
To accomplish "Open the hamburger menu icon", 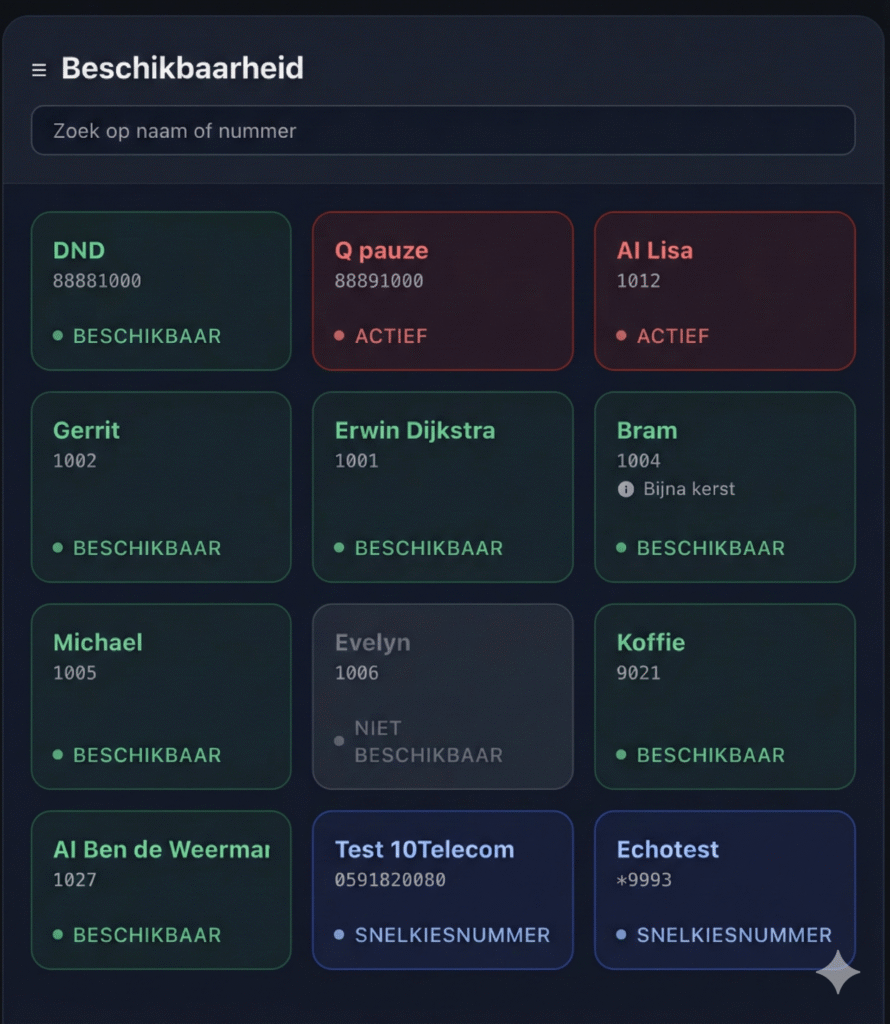I will click(x=39, y=70).
